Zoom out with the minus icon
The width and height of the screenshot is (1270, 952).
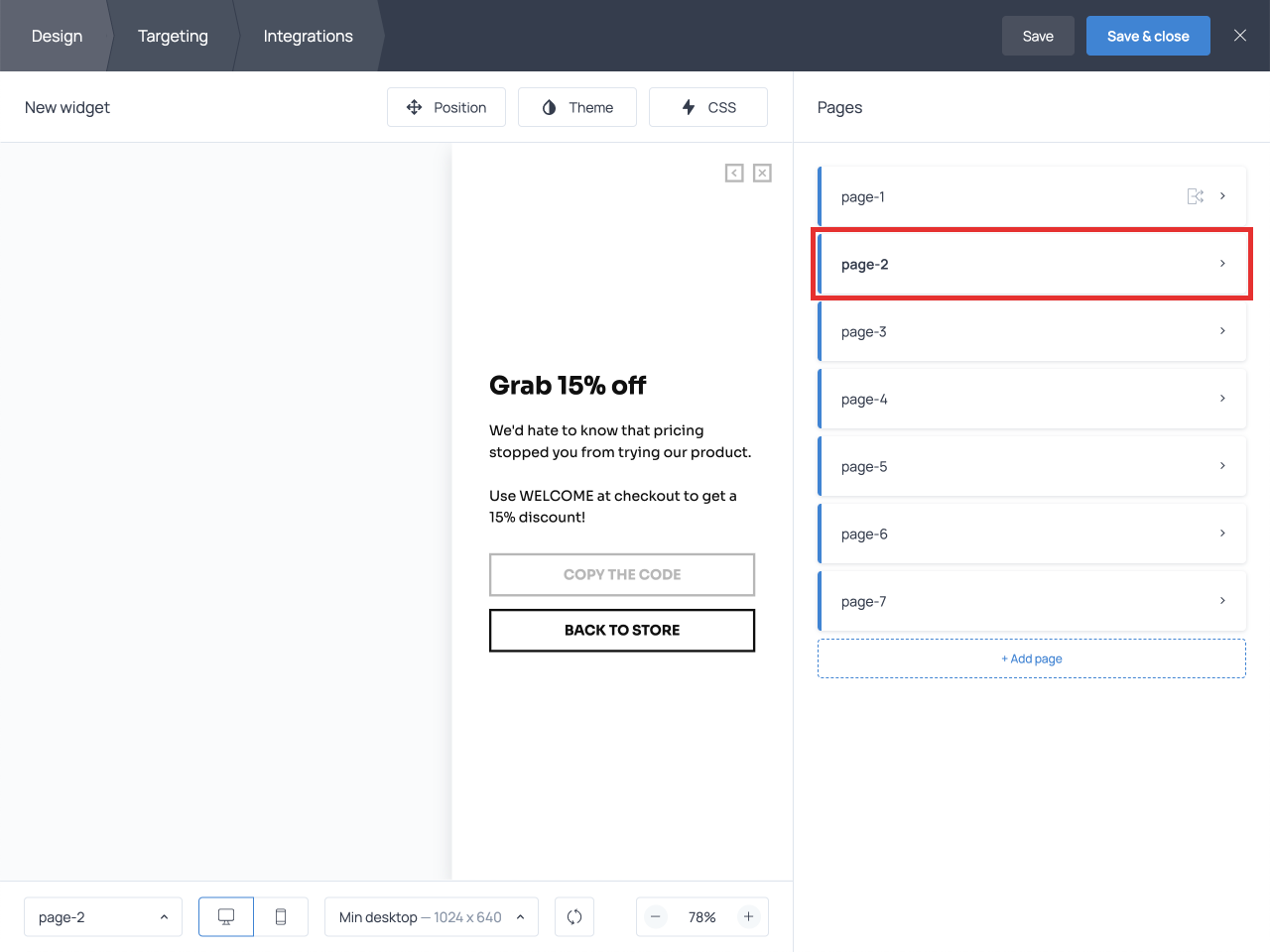pyautogui.click(x=656, y=917)
